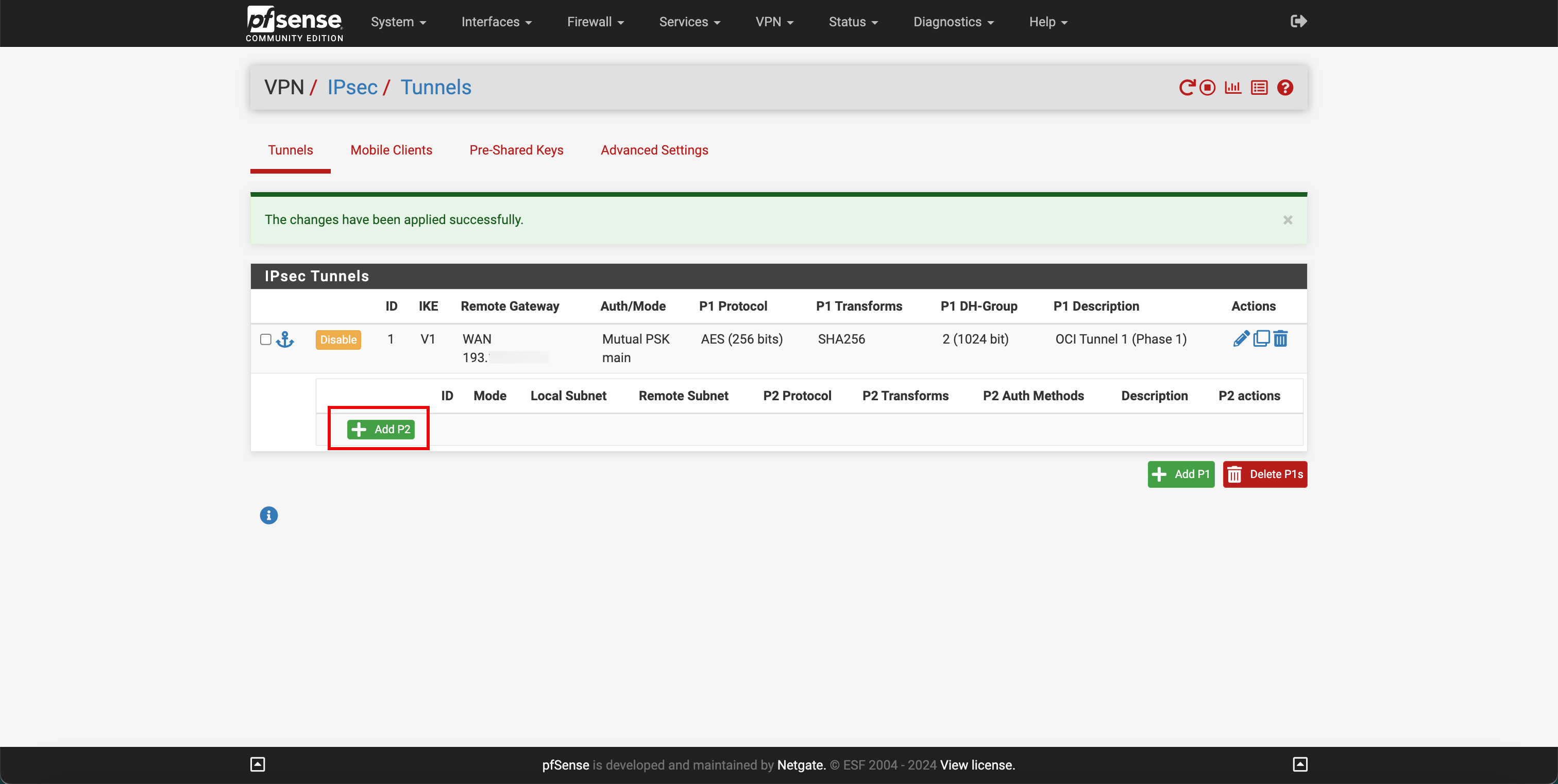Click the IPsec log/list view icon
Viewport: 1558px width, 784px height.
click(1259, 87)
